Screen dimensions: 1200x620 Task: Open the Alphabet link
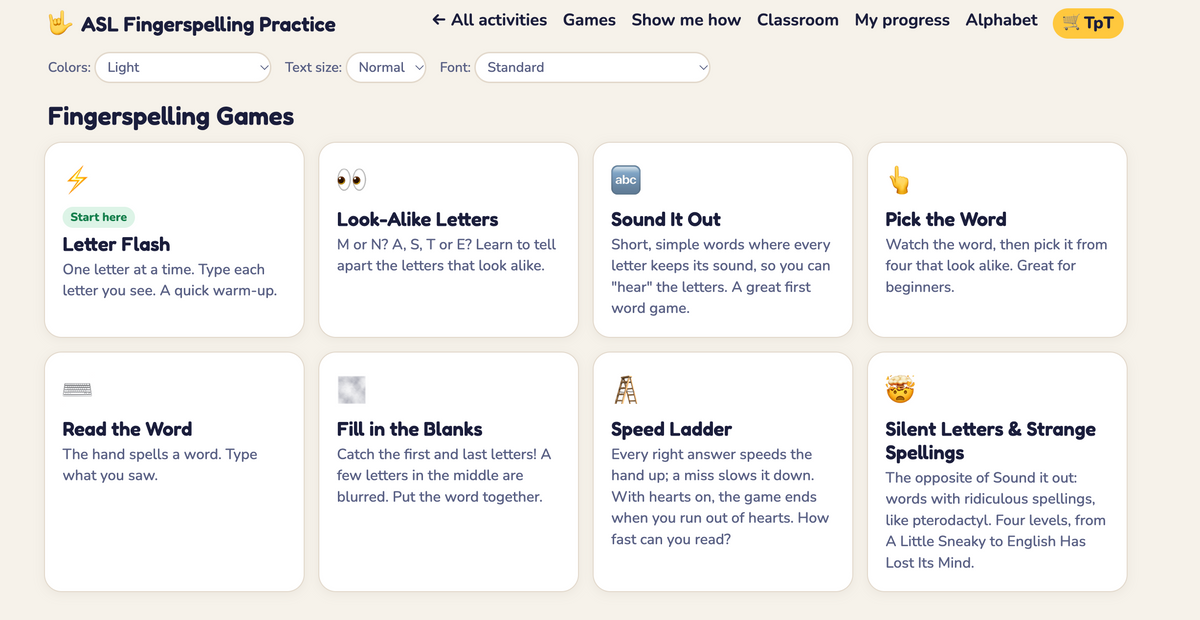coord(1001,20)
